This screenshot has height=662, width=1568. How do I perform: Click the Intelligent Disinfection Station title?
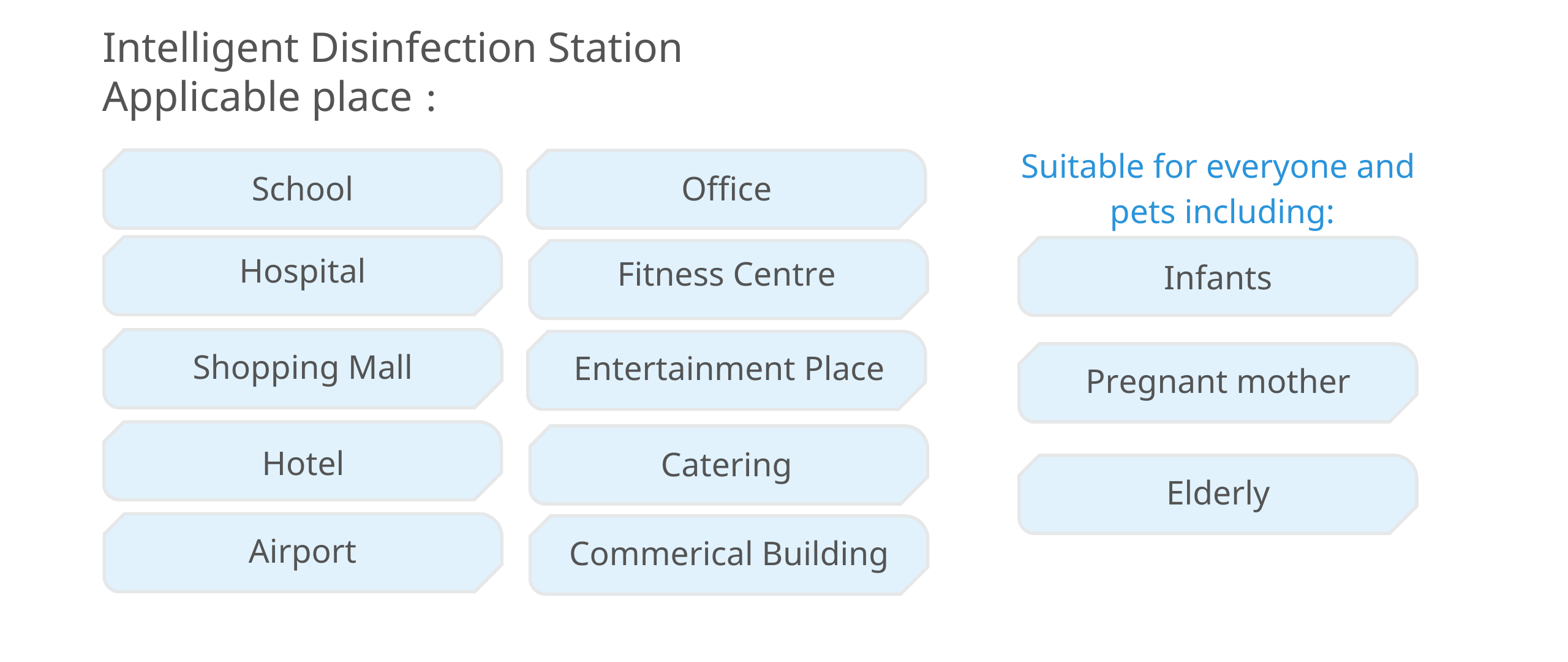392,48
